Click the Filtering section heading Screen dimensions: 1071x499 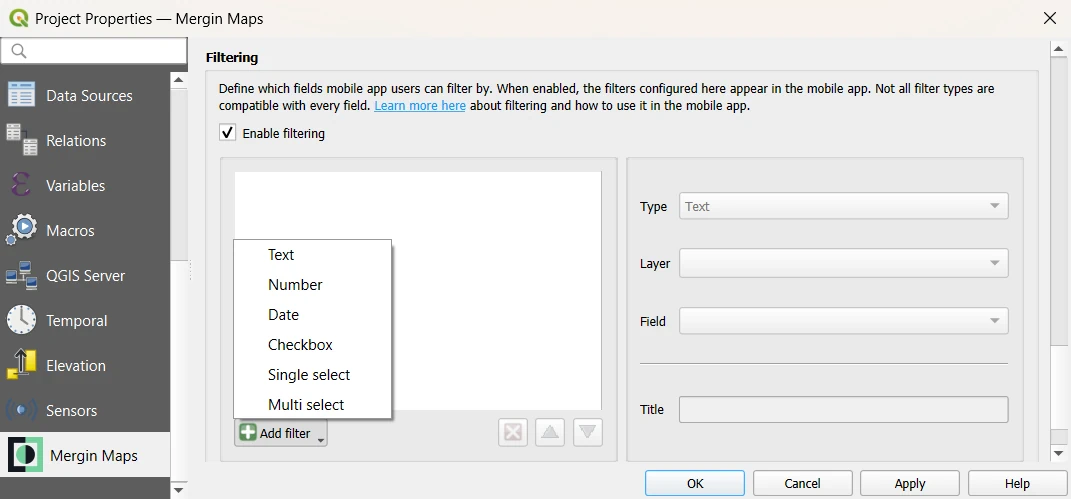click(232, 58)
